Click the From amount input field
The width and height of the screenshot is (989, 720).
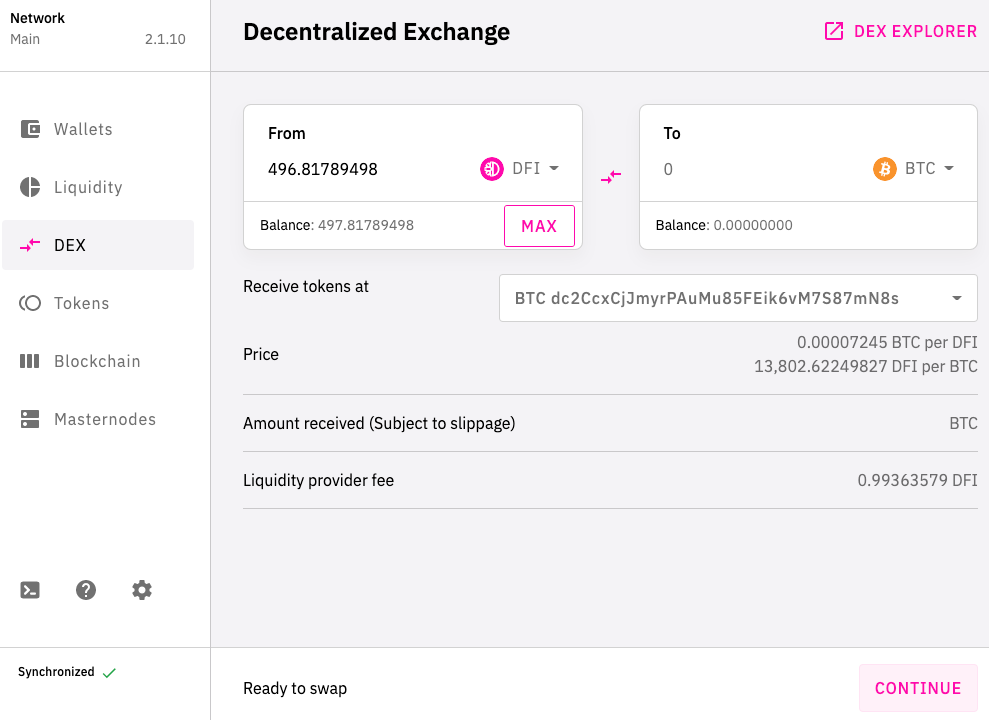369,169
